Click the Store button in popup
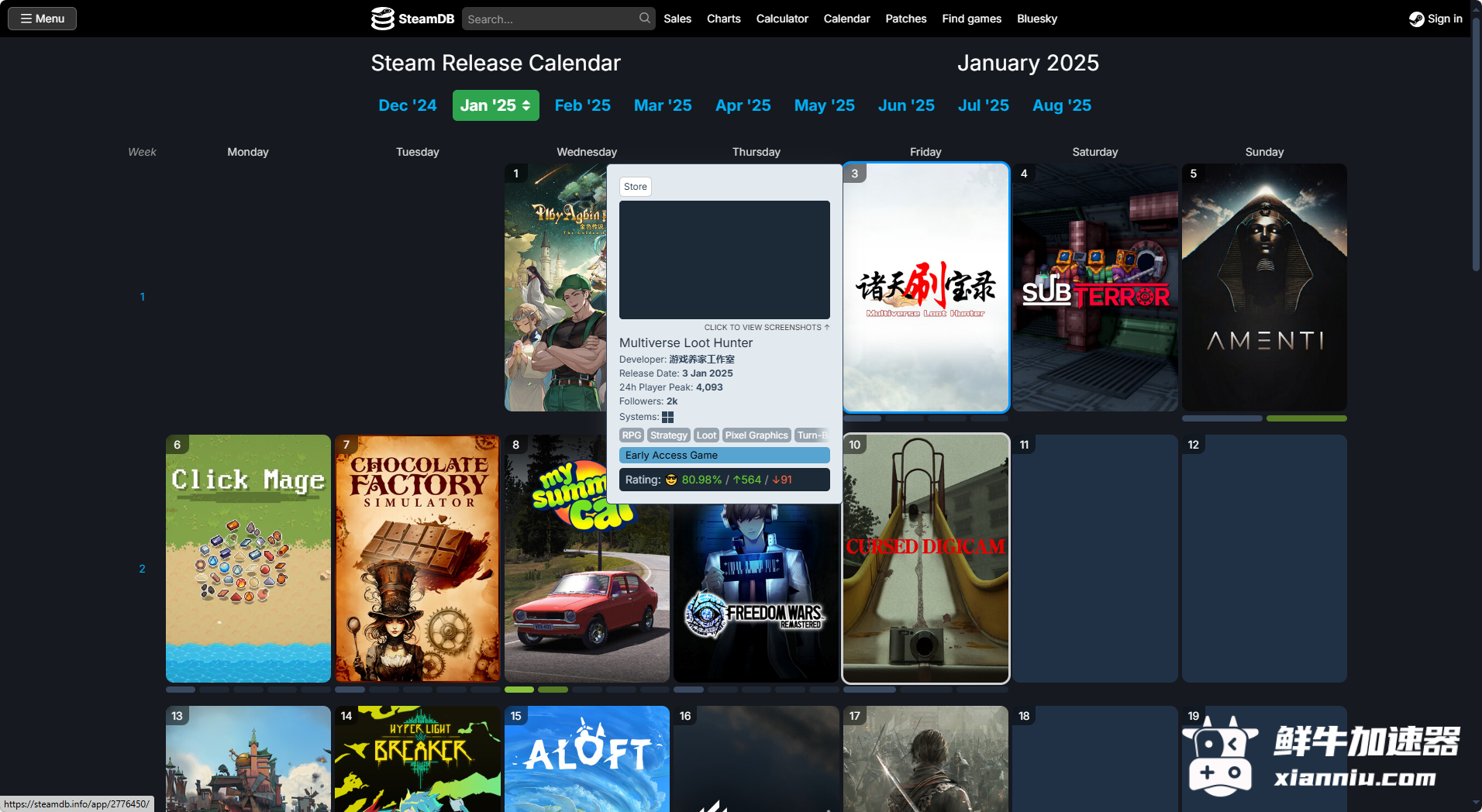This screenshot has width=1482, height=812. [x=636, y=187]
